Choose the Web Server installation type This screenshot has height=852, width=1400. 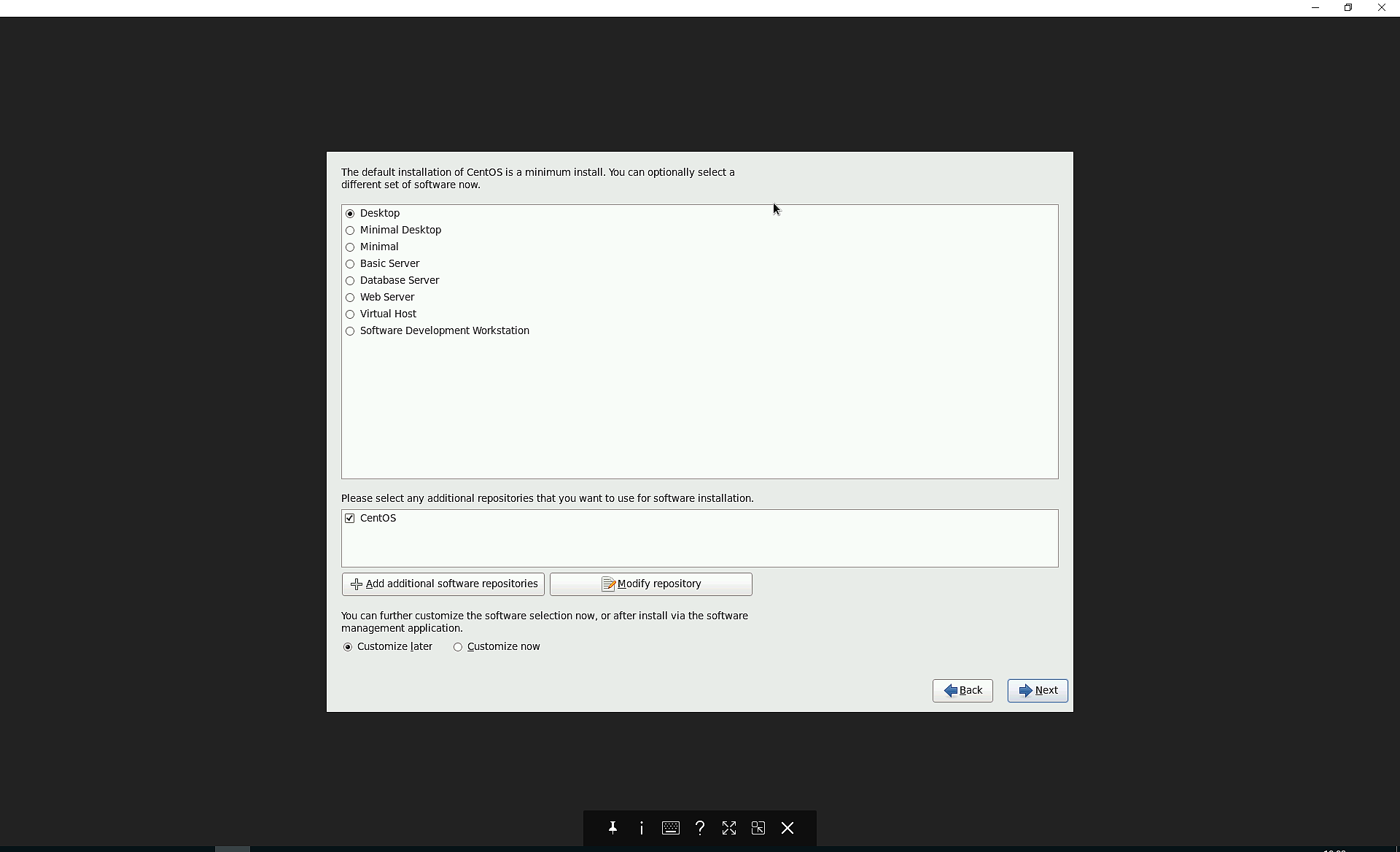point(351,298)
